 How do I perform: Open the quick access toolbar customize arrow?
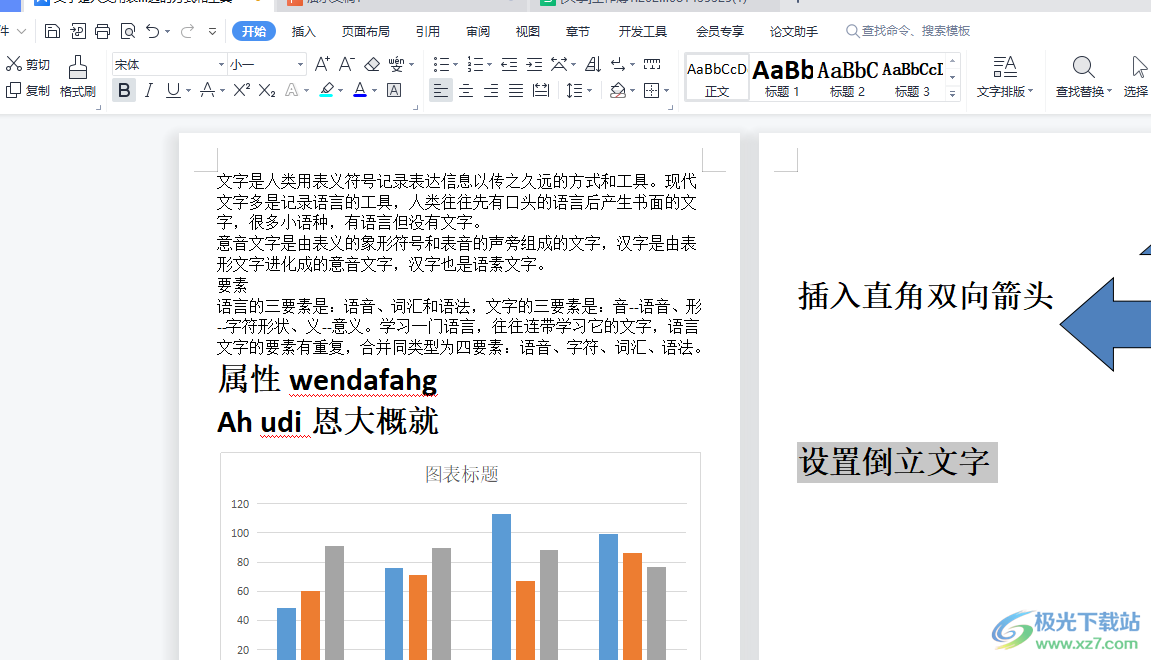point(212,32)
